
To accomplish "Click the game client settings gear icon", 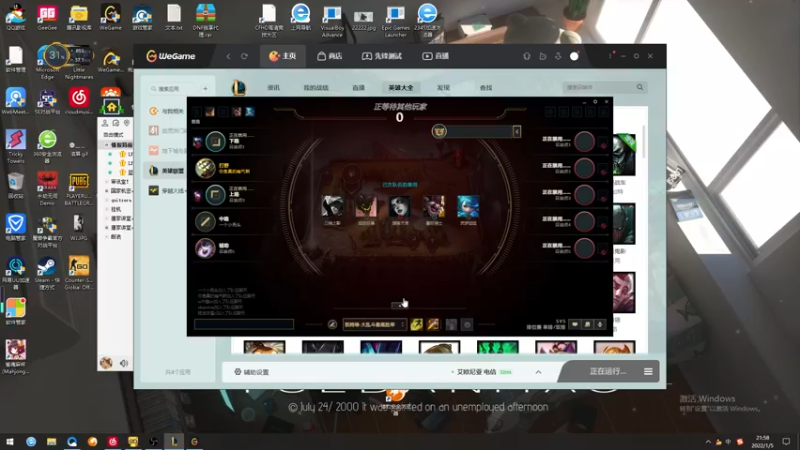I will click(x=595, y=102).
